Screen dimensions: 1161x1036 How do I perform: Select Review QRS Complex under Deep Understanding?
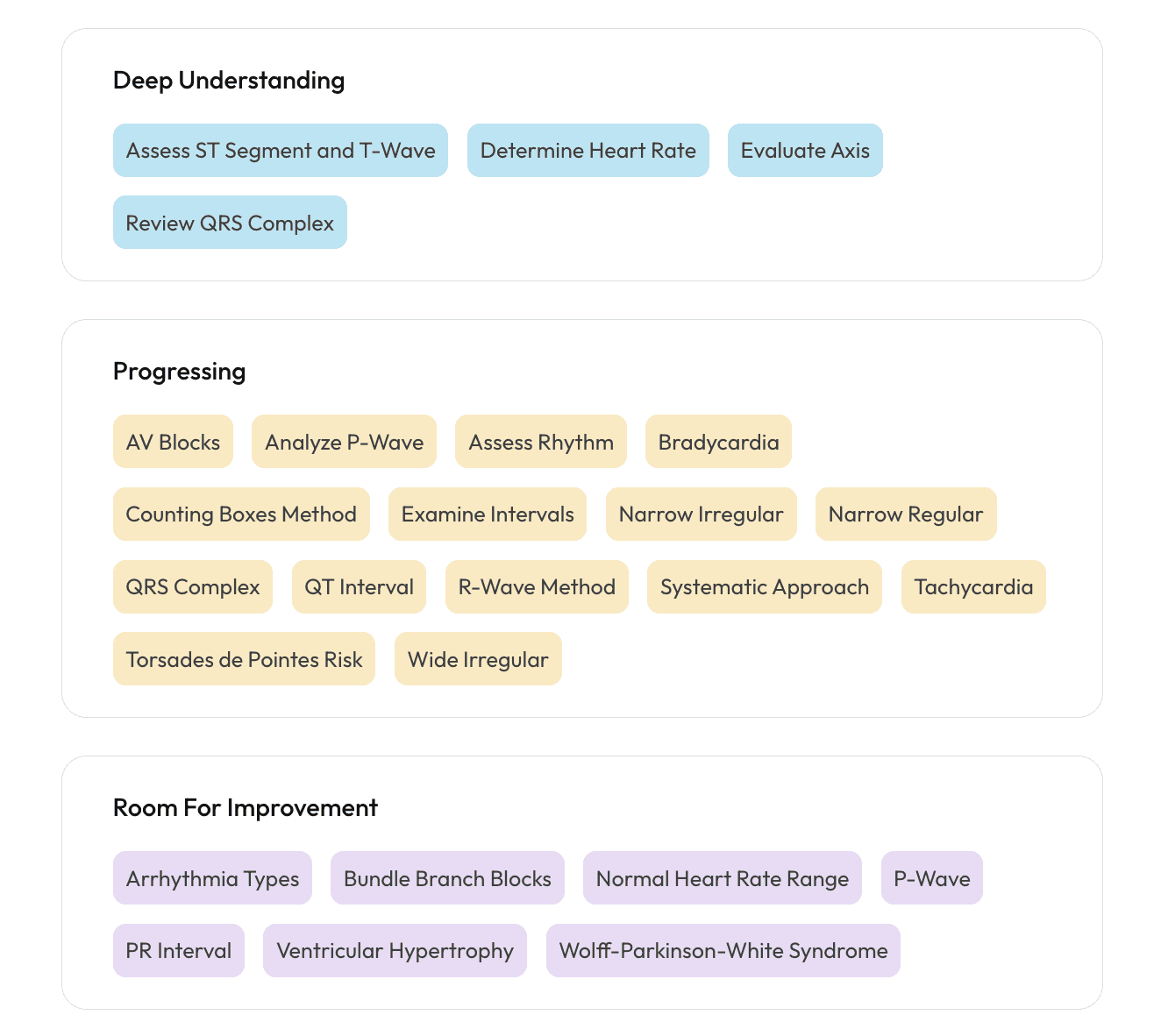(x=229, y=222)
